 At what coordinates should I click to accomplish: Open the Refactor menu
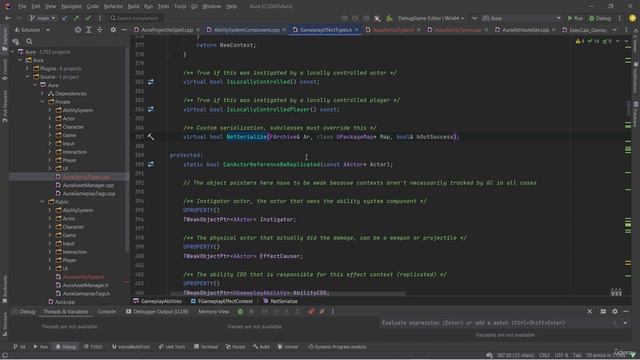tap(113, 7)
